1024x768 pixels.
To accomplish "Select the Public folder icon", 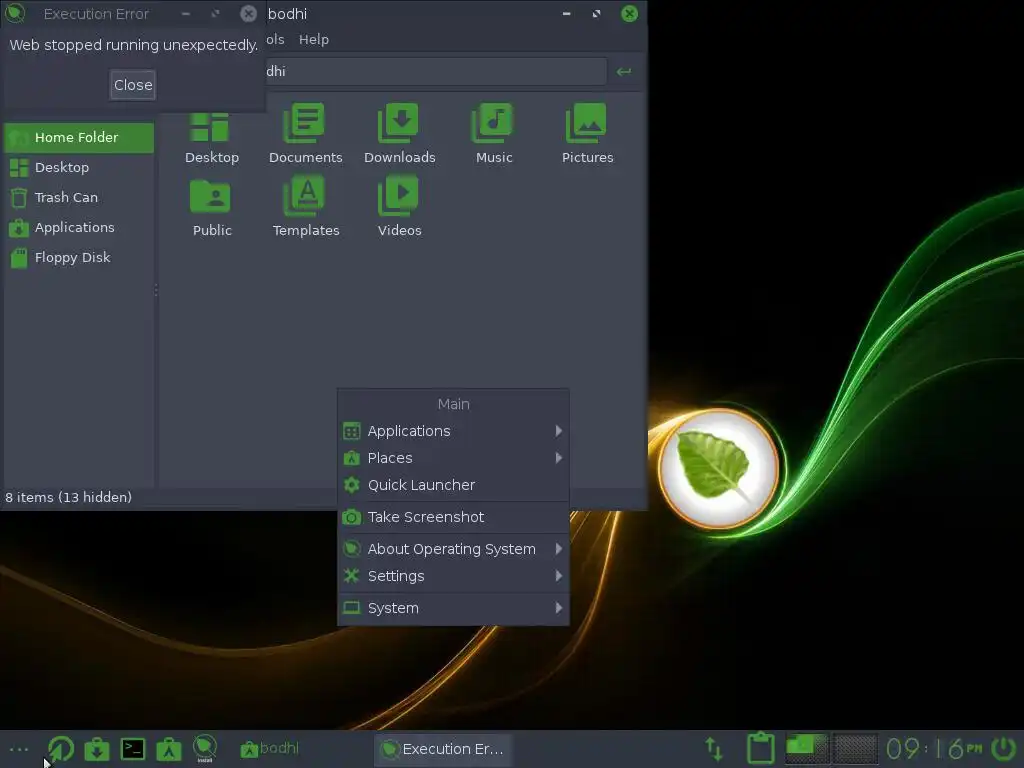I will tap(211, 208).
